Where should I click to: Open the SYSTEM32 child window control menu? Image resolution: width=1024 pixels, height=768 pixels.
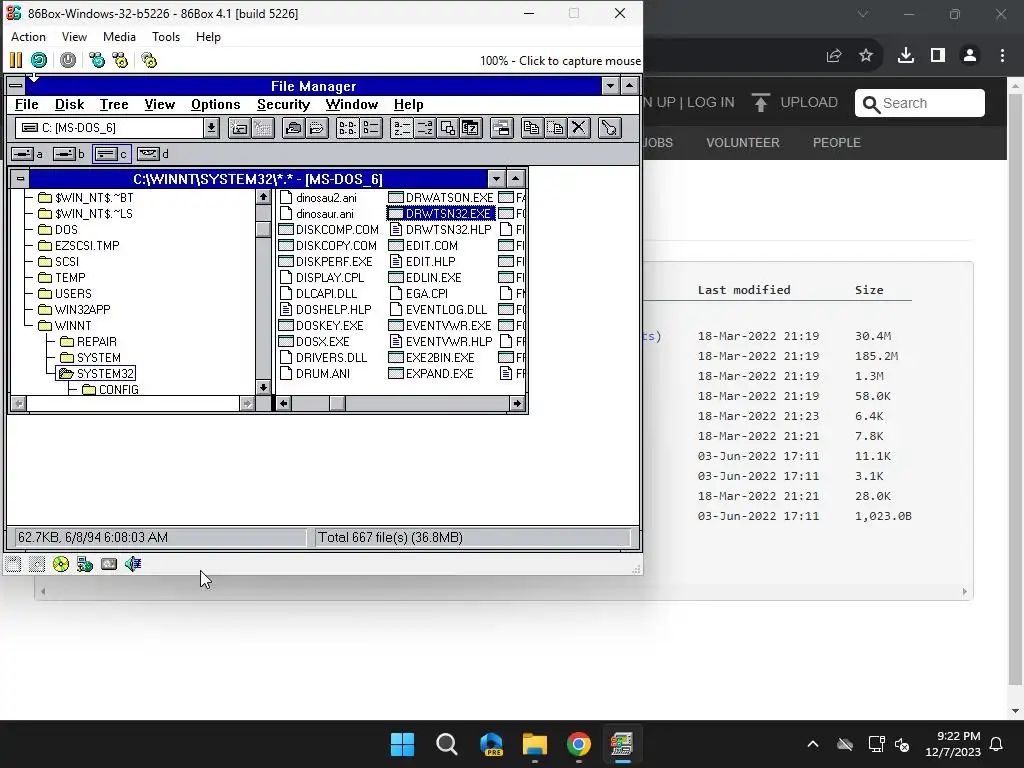[x=20, y=178]
